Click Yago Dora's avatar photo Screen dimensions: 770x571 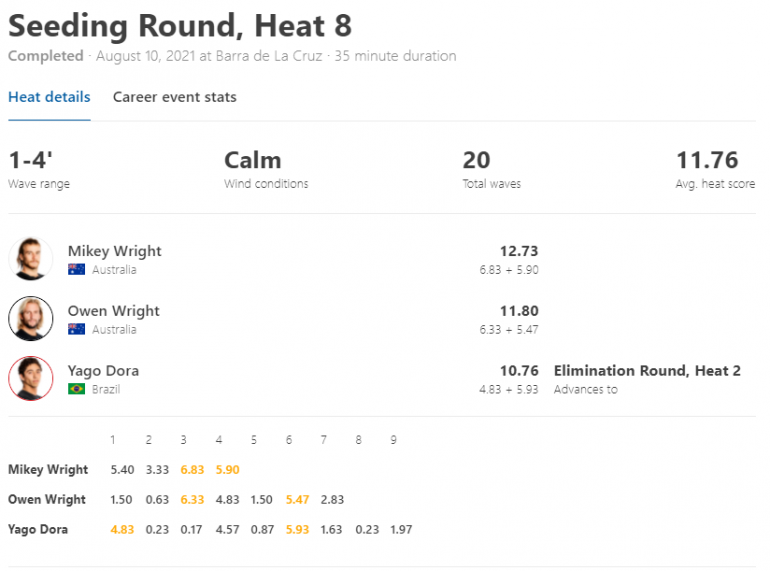30,379
